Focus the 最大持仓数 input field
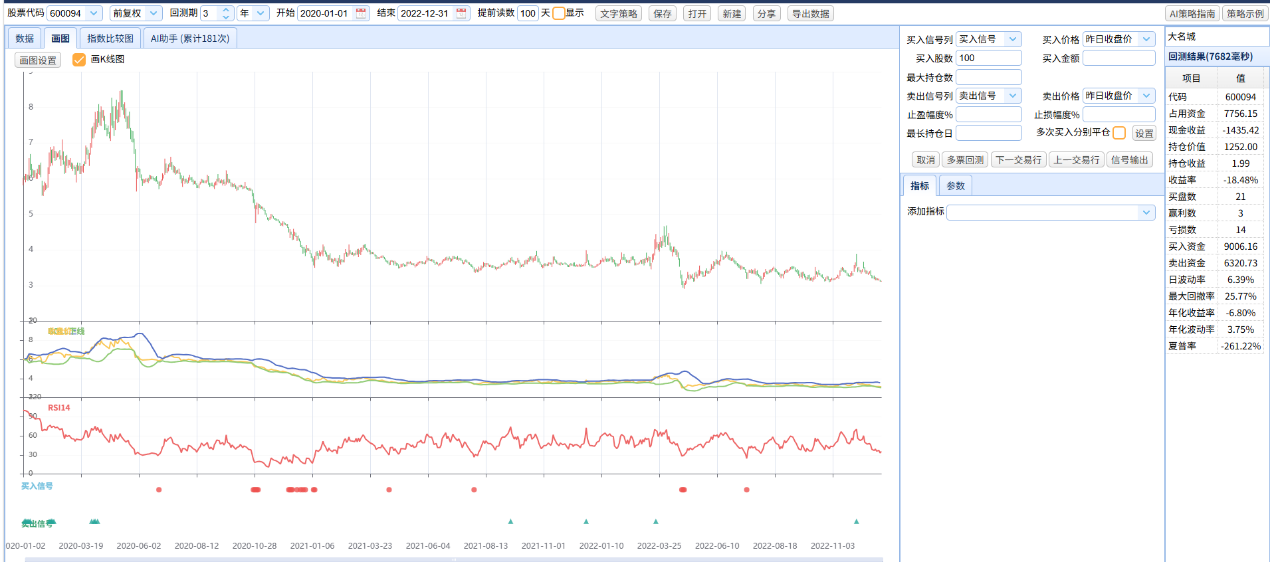This screenshot has width=1270, height=562. click(x=988, y=77)
